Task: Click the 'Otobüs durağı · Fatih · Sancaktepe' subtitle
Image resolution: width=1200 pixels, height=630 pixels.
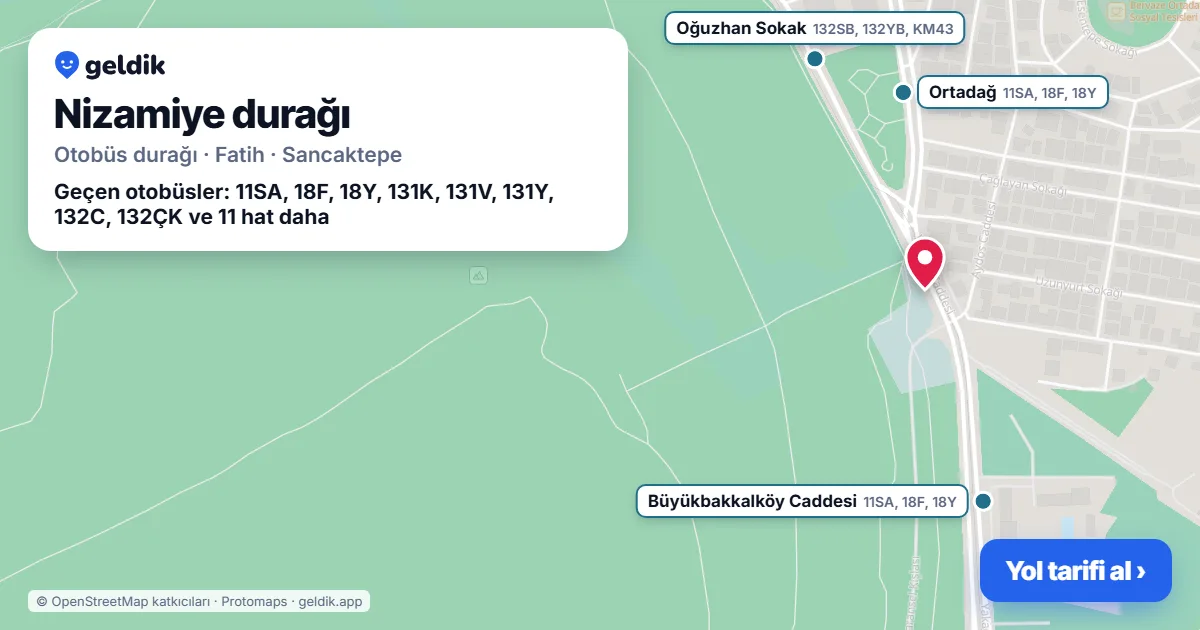Action: (228, 155)
